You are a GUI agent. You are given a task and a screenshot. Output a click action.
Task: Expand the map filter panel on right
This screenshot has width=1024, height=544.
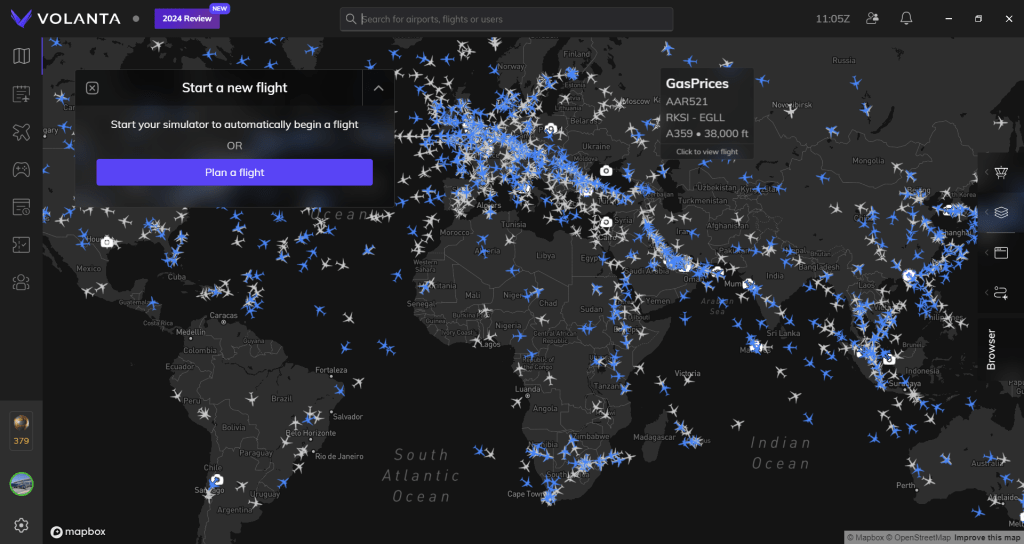[1001, 173]
